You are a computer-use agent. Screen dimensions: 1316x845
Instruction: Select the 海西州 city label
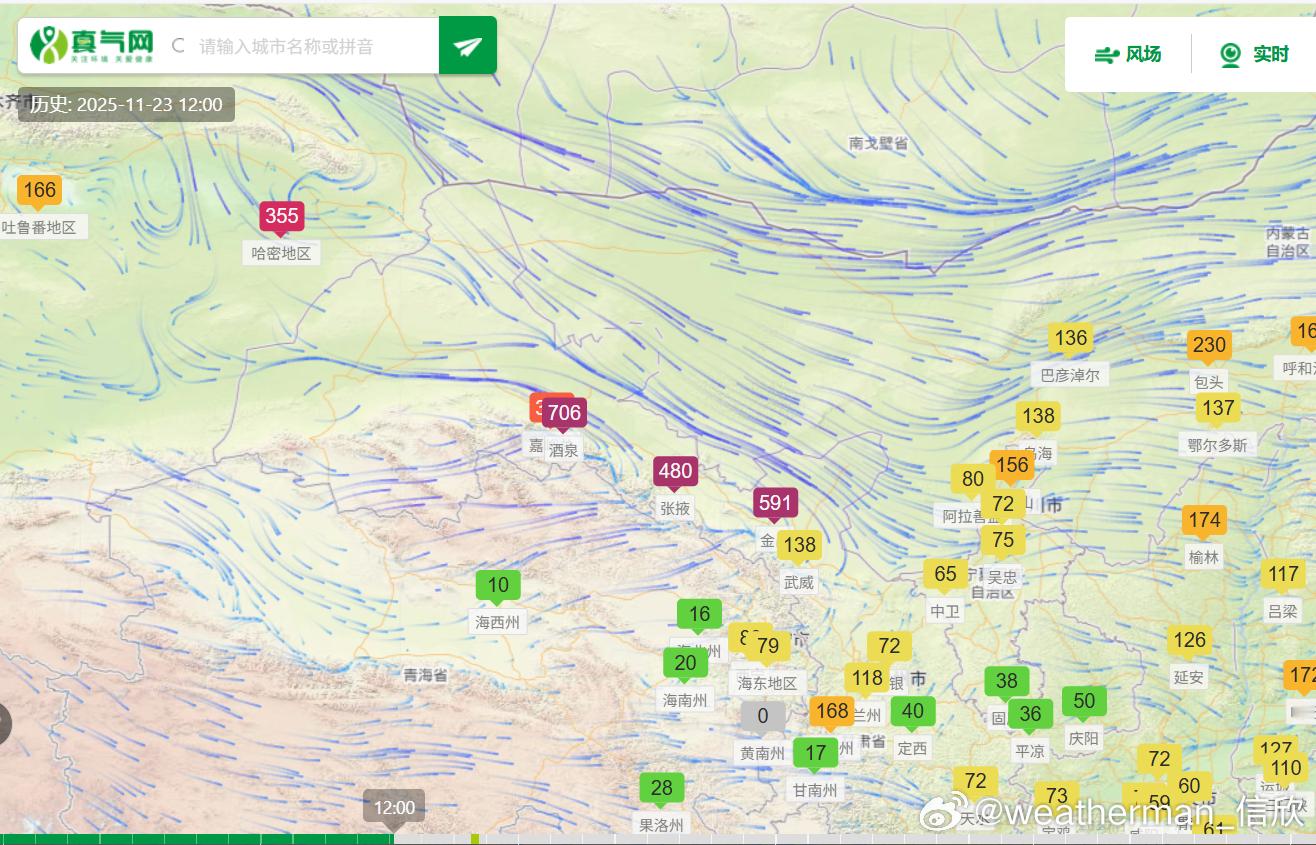[x=498, y=623]
